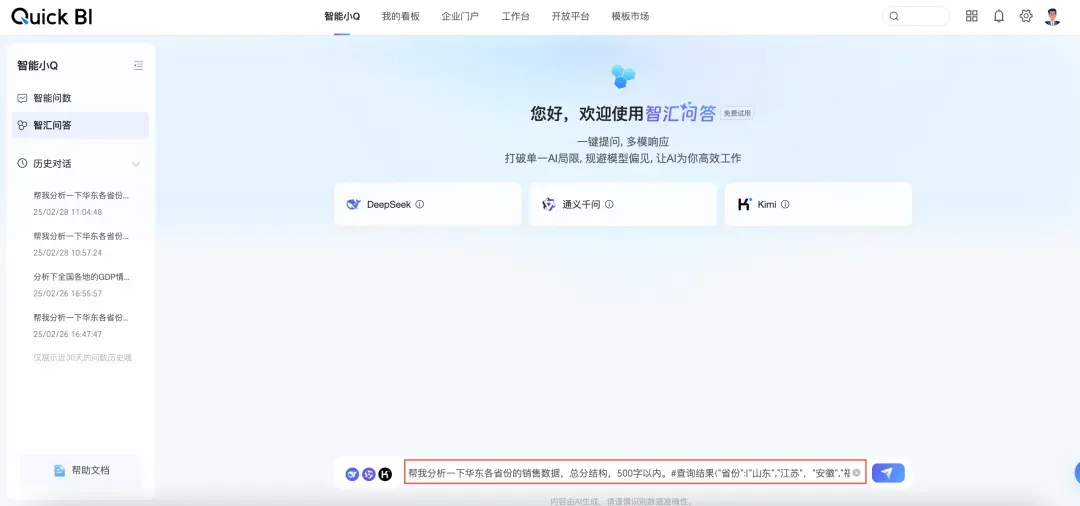Go to 模板市场 tab

(x=630, y=17)
